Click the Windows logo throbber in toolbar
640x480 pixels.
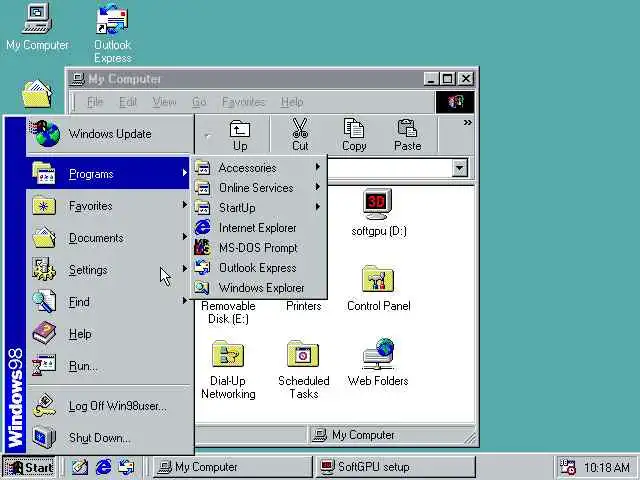455,102
